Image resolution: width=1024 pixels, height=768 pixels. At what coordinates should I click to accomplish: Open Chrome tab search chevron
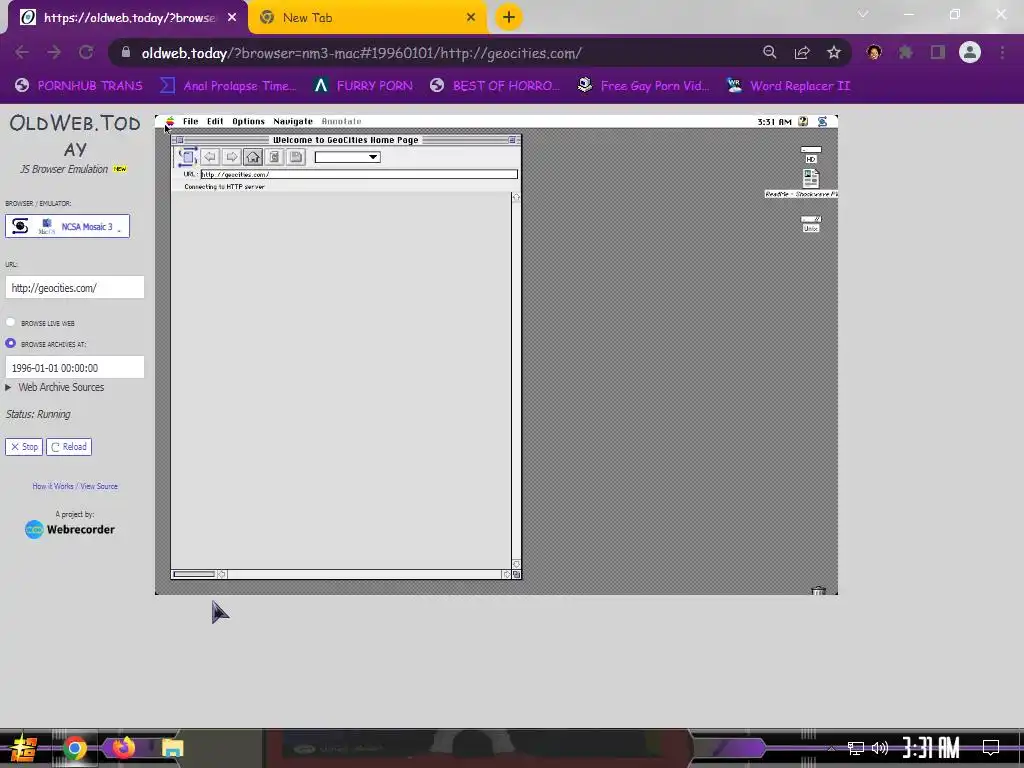click(x=863, y=14)
